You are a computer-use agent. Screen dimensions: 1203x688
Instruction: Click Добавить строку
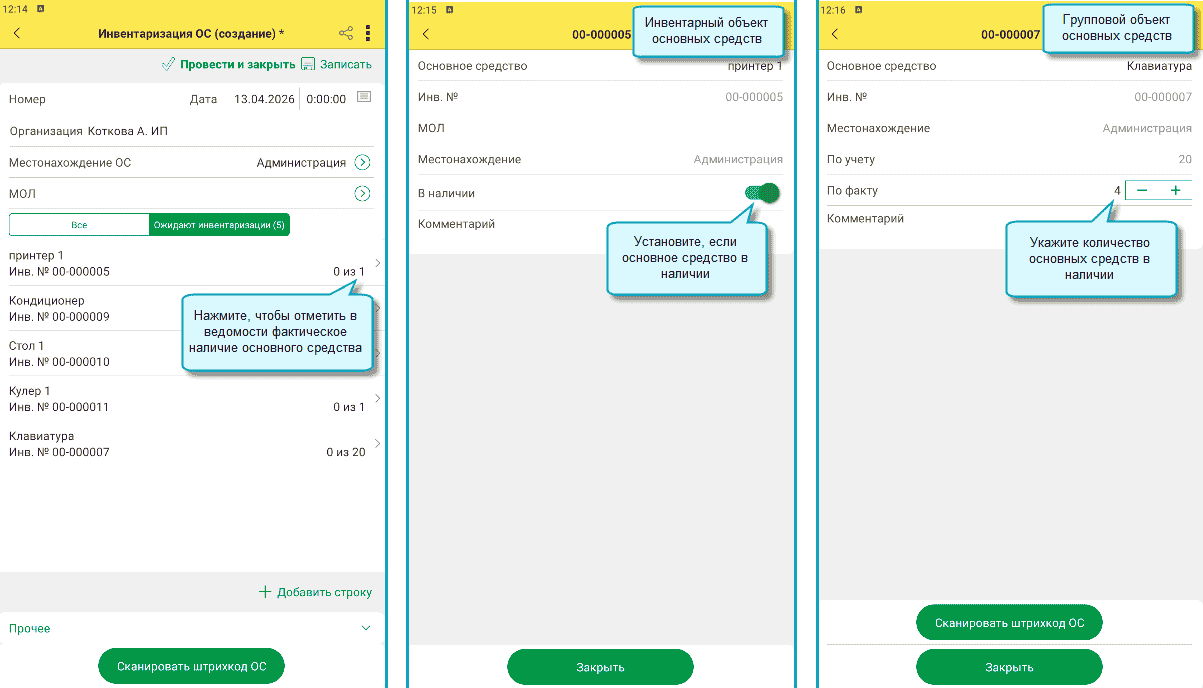[315, 592]
